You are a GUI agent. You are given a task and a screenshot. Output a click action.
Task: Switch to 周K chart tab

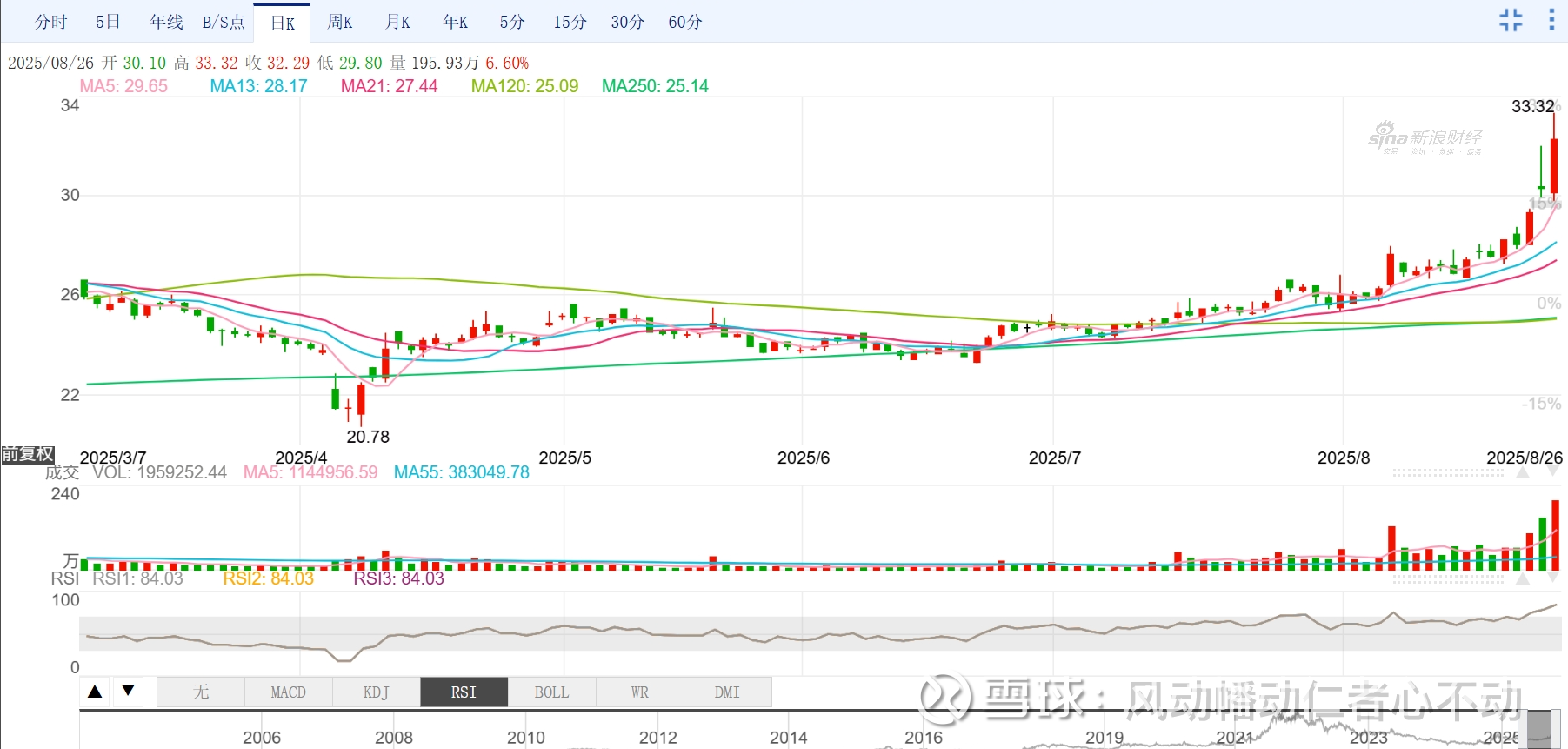[x=339, y=22]
